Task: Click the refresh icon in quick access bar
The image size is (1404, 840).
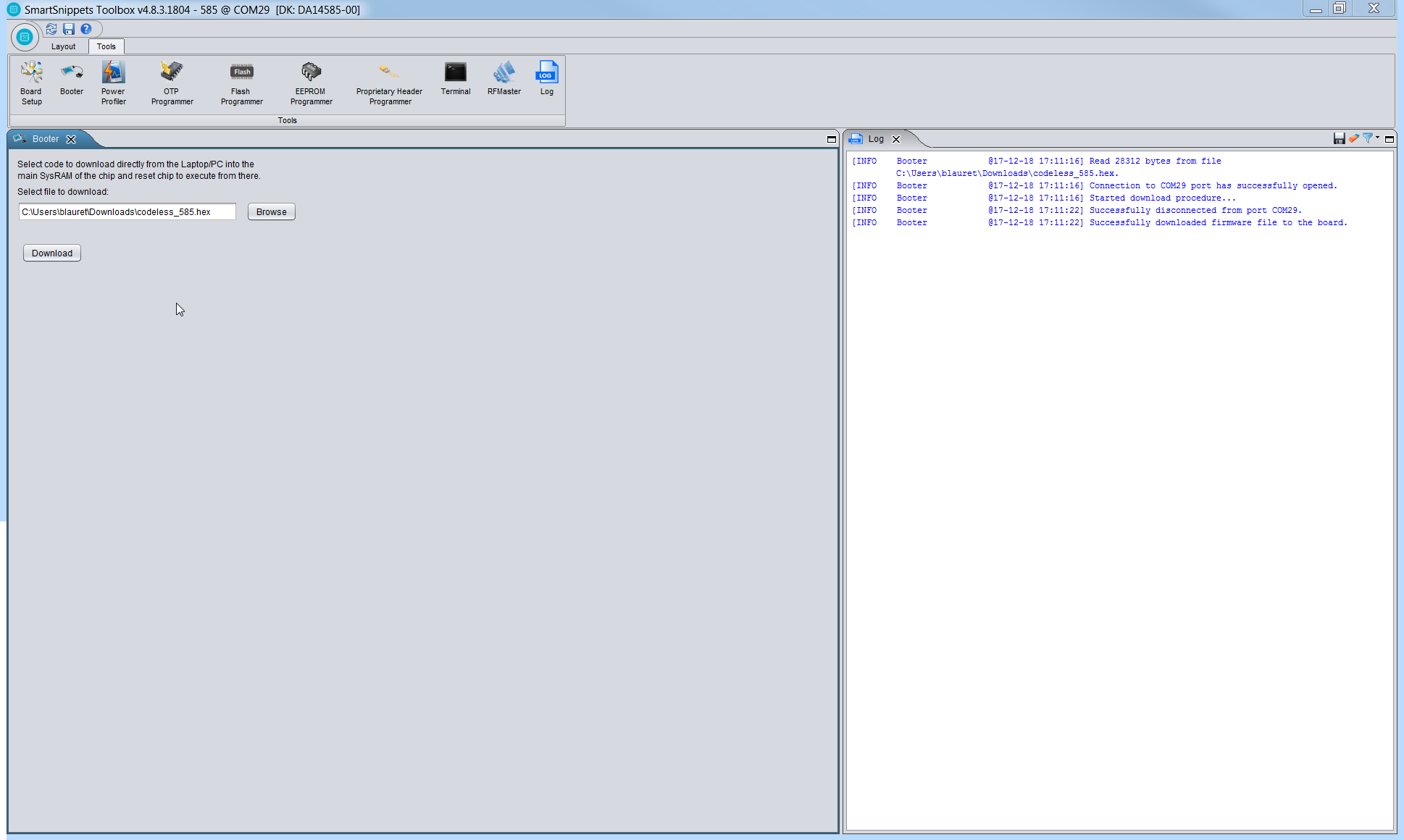Action: [x=51, y=29]
